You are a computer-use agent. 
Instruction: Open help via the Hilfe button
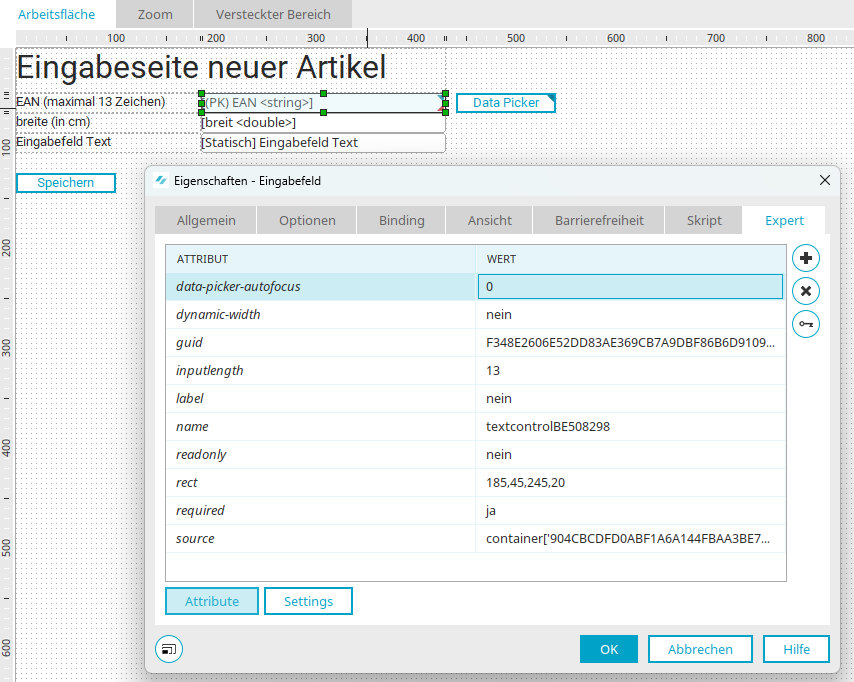(796, 649)
